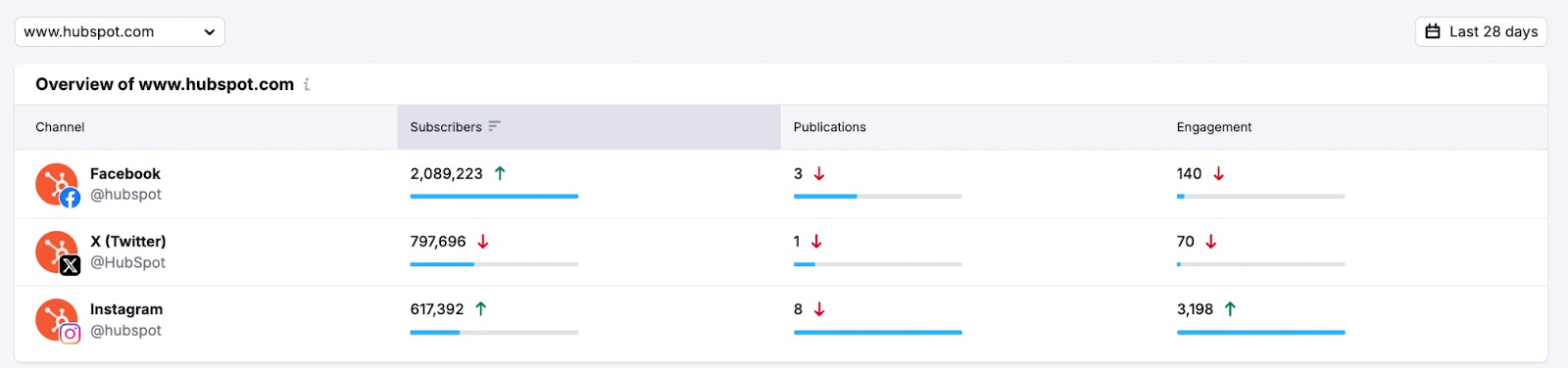Image resolution: width=1568 pixels, height=368 pixels.
Task: Click red down arrow beside engagement 140
Action: pos(1219,173)
